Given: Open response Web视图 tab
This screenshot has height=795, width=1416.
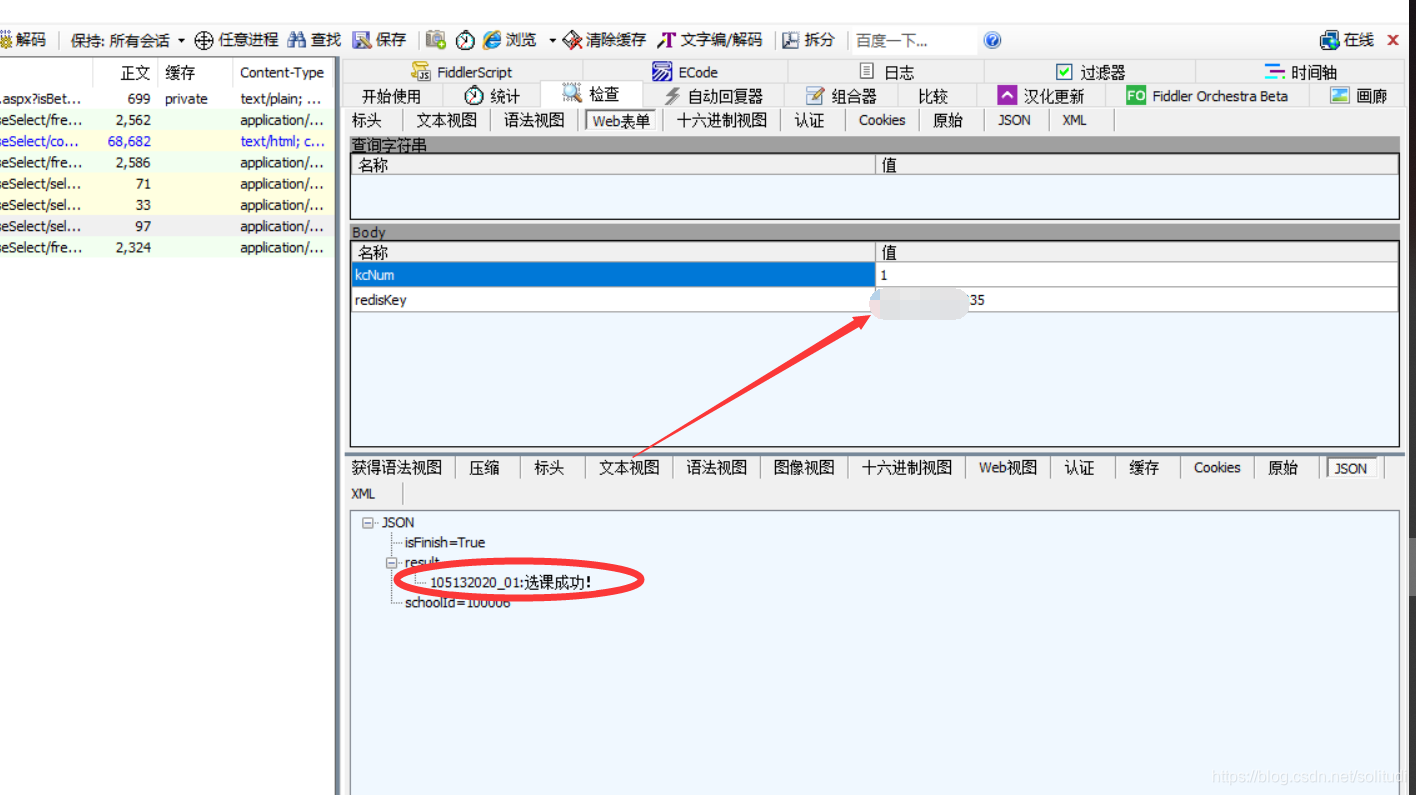Looking at the screenshot, I should [x=1008, y=467].
